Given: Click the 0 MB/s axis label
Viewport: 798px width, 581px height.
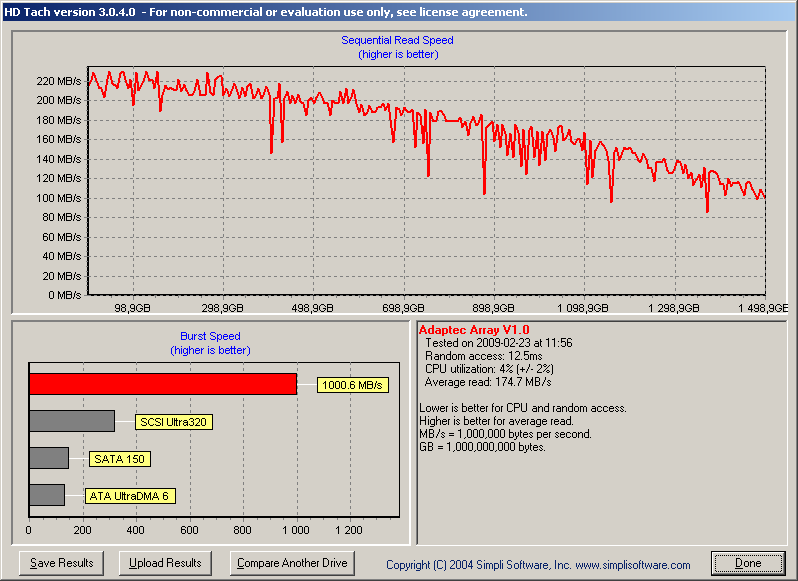Looking at the screenshot, I should [x=65, y=295].
